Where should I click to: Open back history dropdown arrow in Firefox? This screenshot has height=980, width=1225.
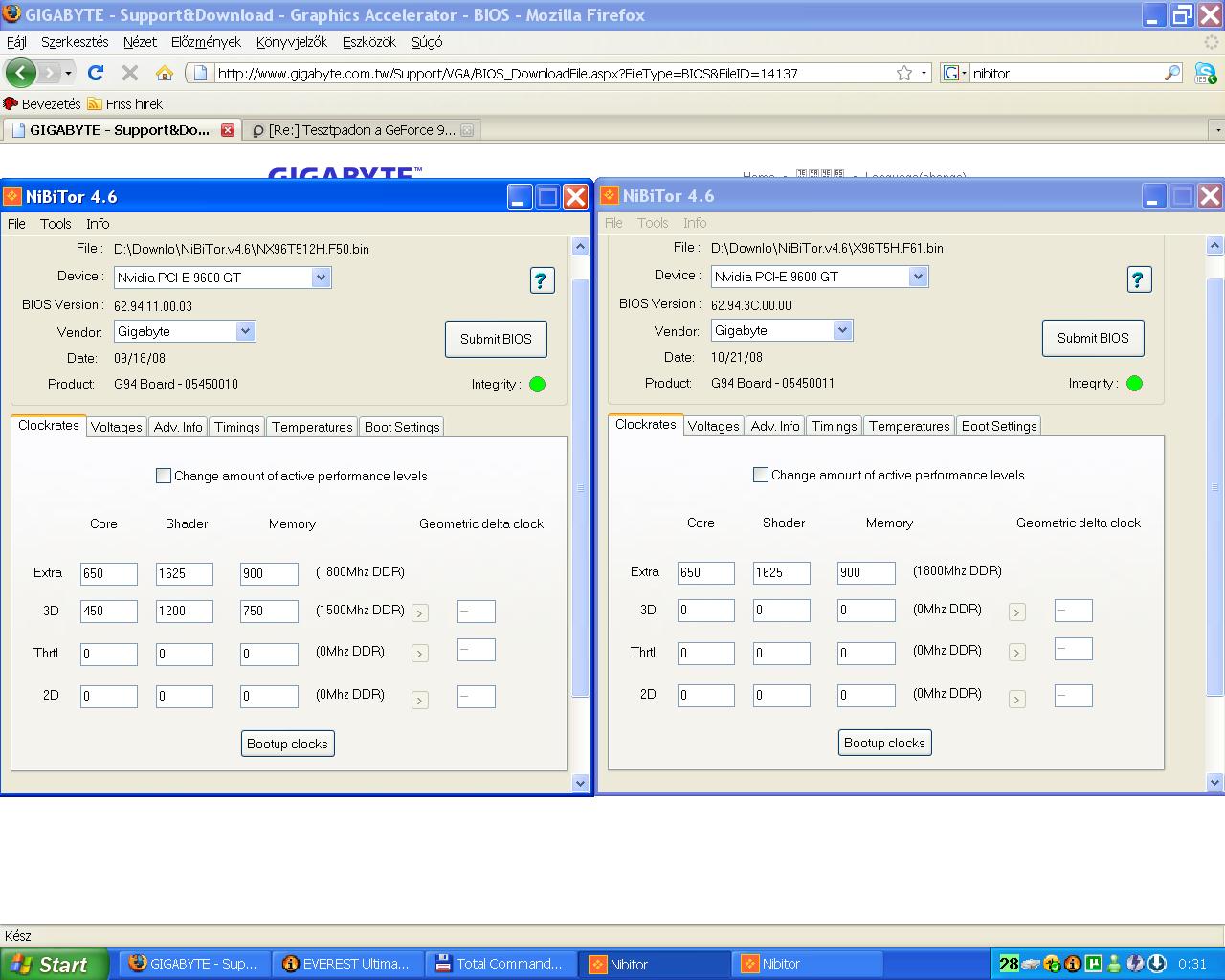[68, 73]
